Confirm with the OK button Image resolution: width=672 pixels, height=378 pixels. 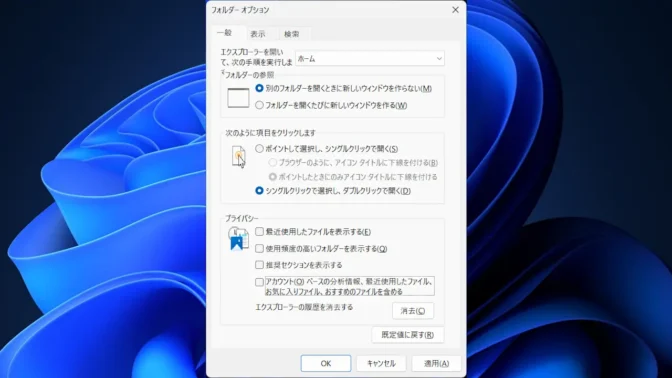326,363
